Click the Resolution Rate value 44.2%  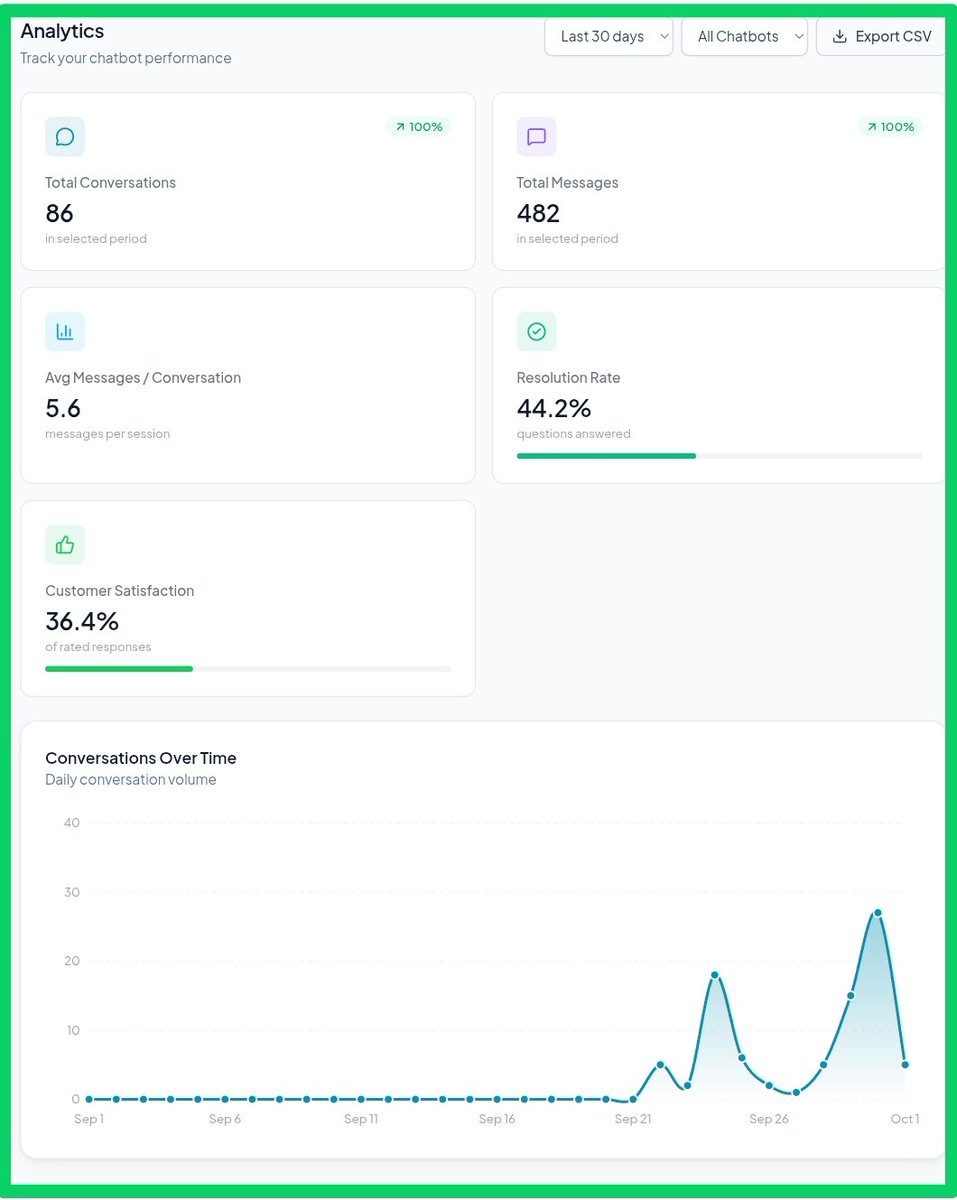point(554,408)
